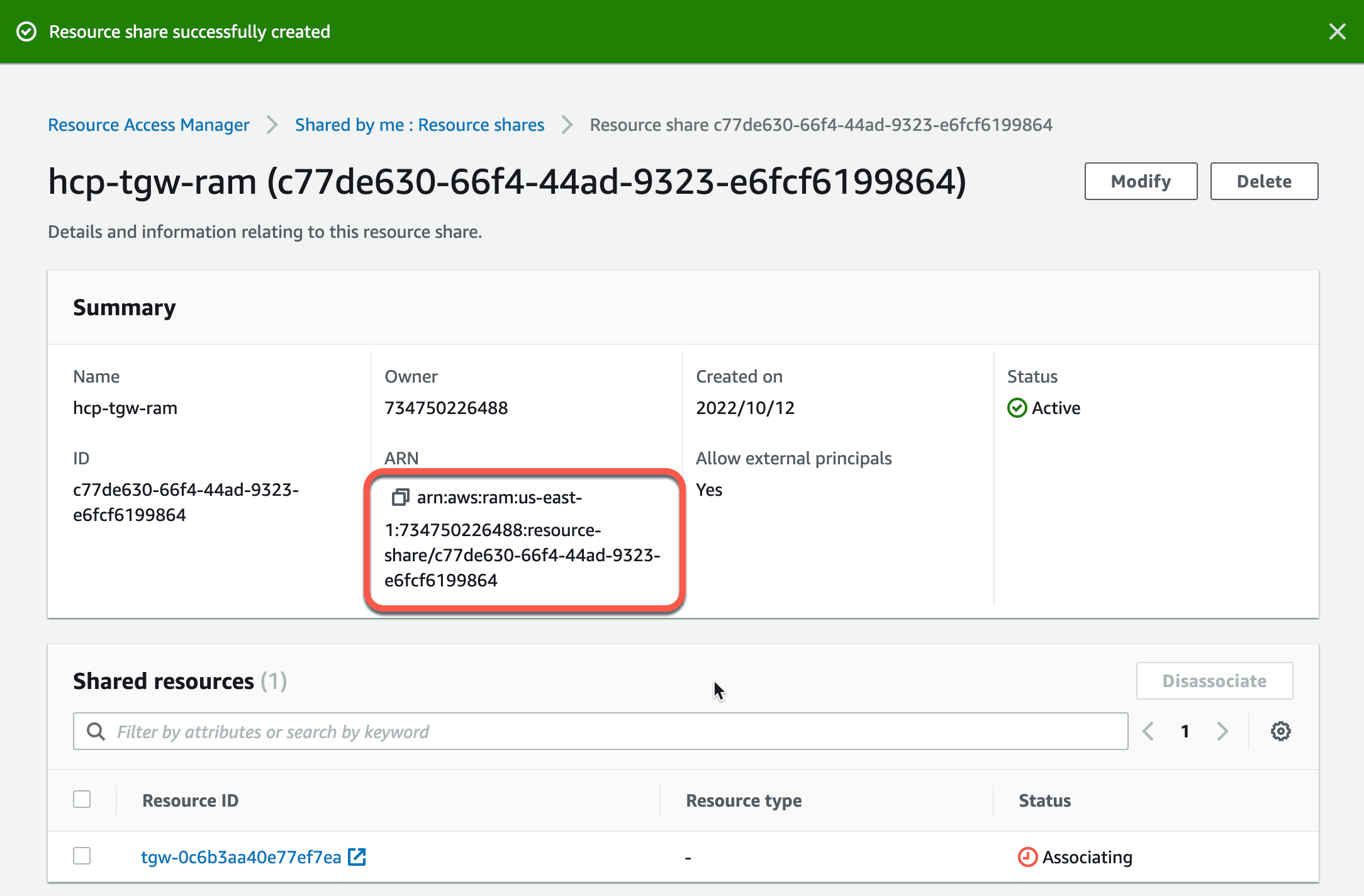This screenshot has width=1364, height=896.
Task: Click the Active status check icon
Action: 1017,408
